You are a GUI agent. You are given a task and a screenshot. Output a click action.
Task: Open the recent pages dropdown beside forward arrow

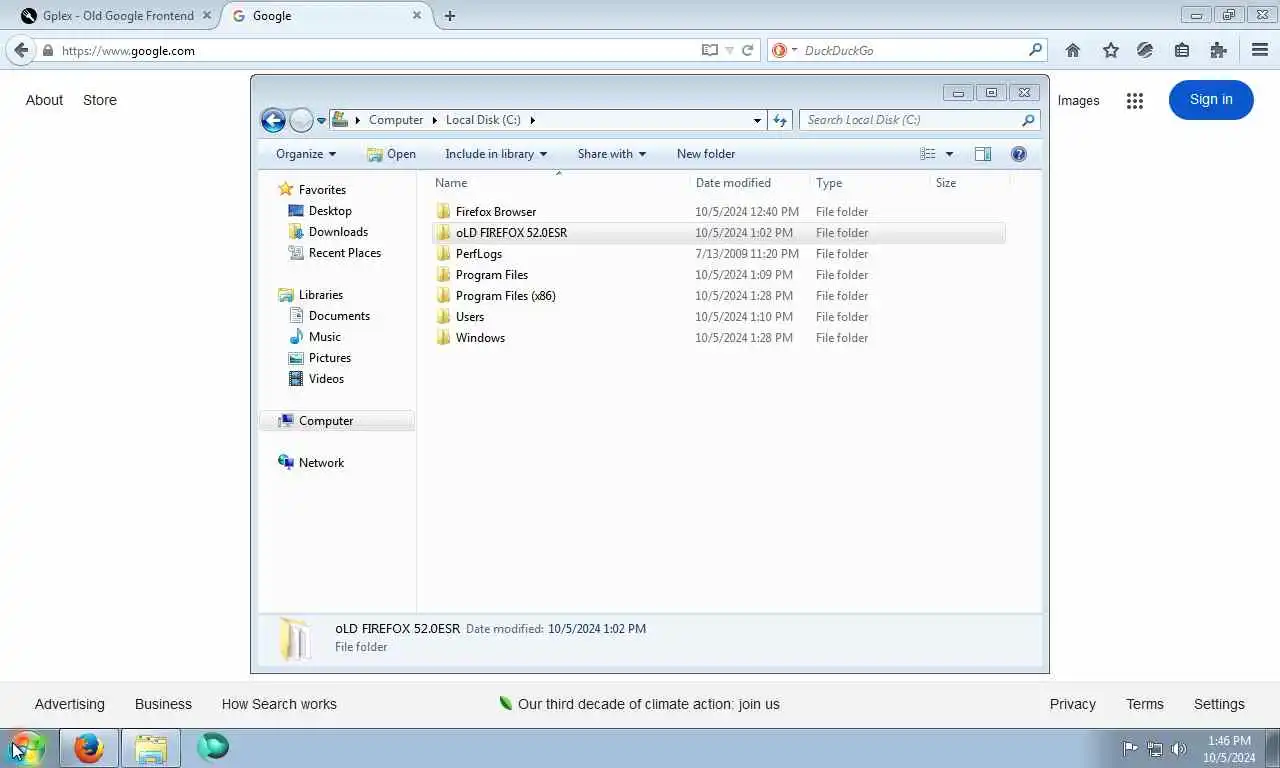321,120
